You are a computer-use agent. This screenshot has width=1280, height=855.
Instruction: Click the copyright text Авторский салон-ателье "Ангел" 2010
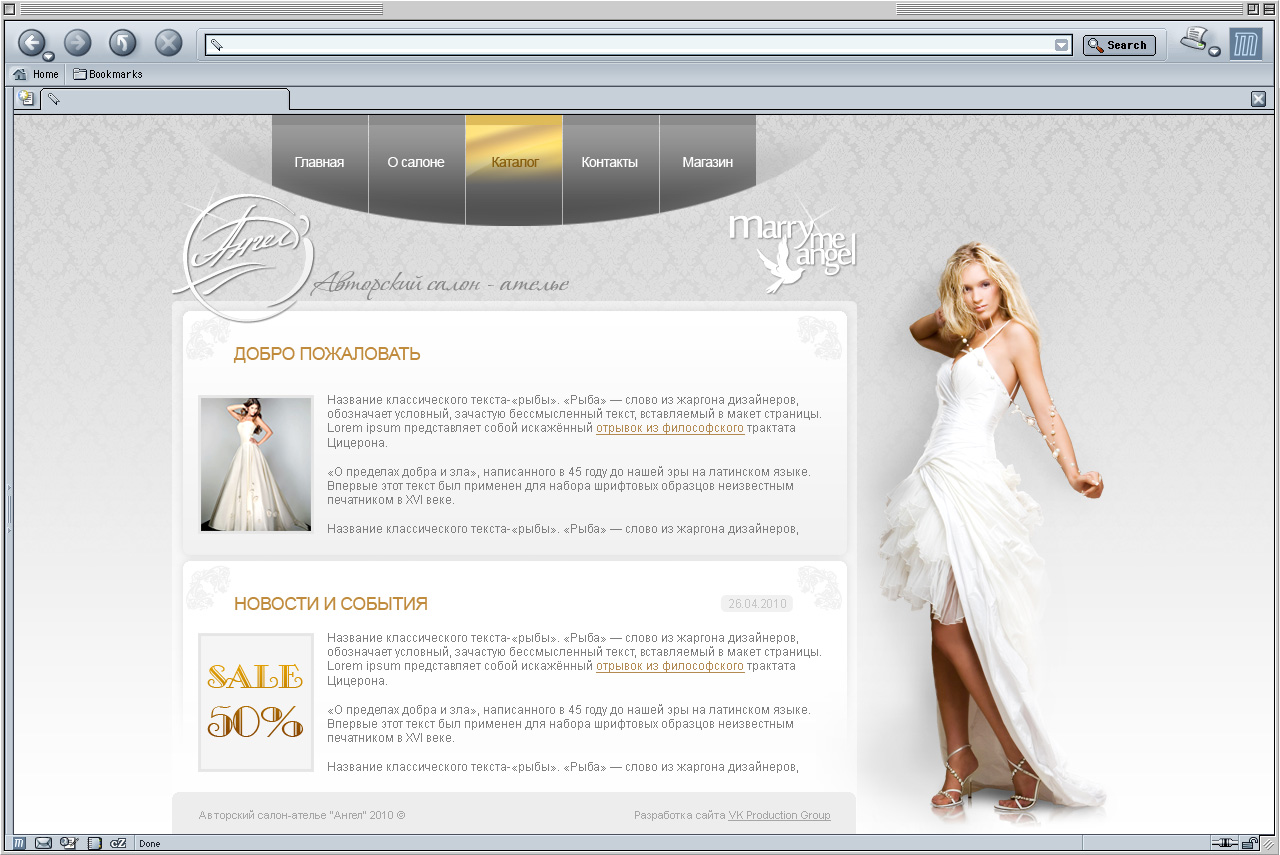[x=302, y=815]
